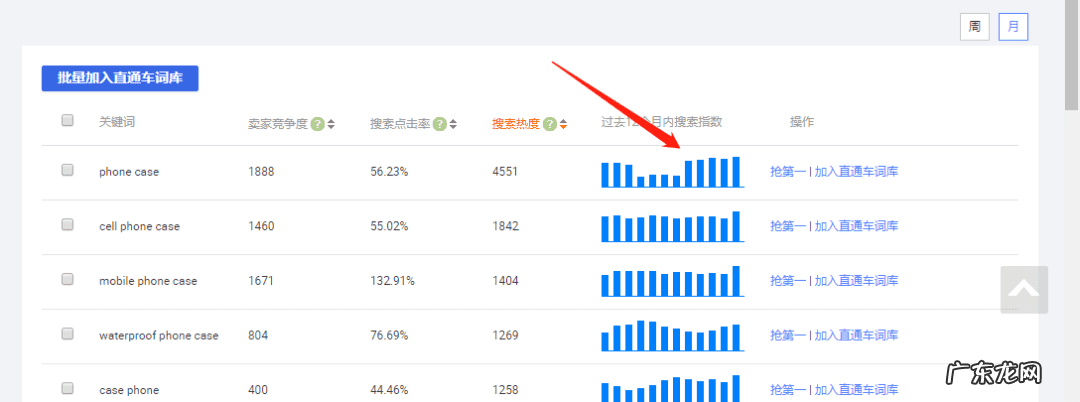Sort by 搜索点击率 arrows
The width and height of the screenshot is (1080, 402).
(x=453, y=125)
